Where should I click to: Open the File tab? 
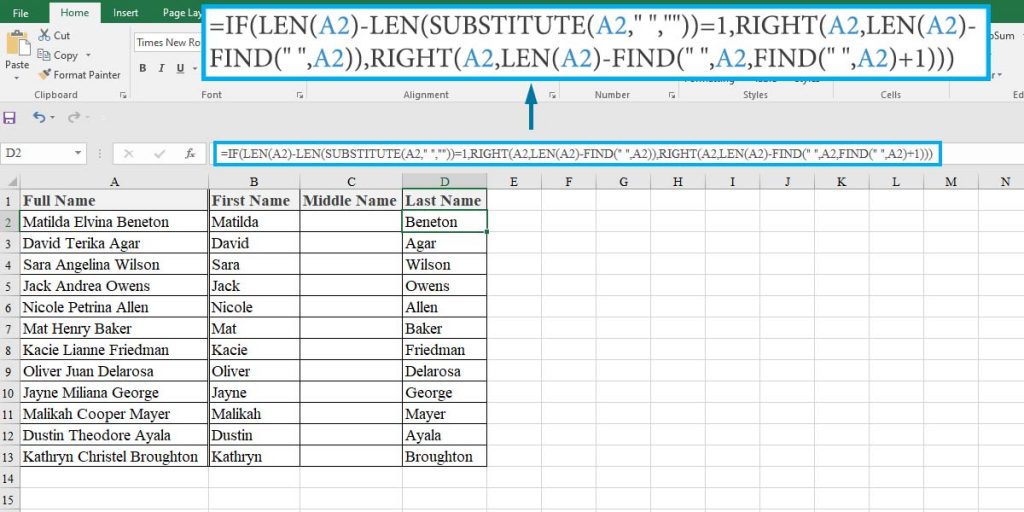[x=20, y=12]
